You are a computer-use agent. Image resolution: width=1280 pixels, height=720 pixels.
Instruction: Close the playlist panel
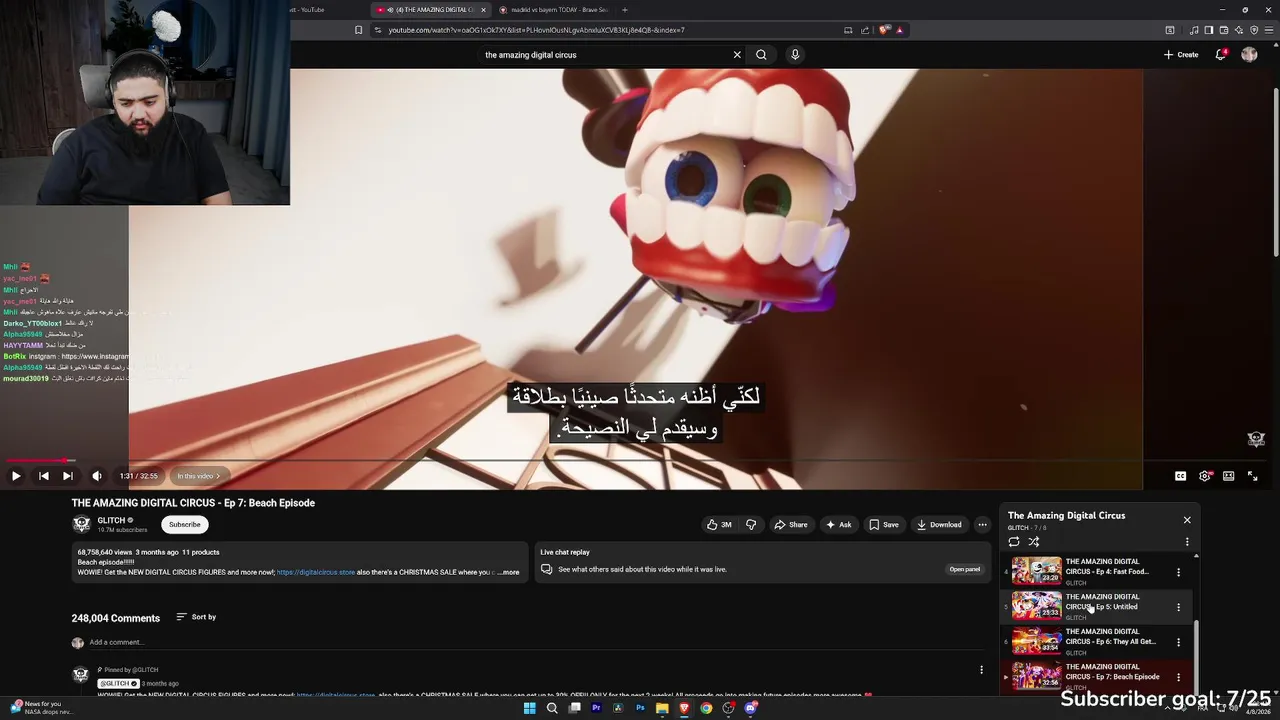coord(1187,520)
